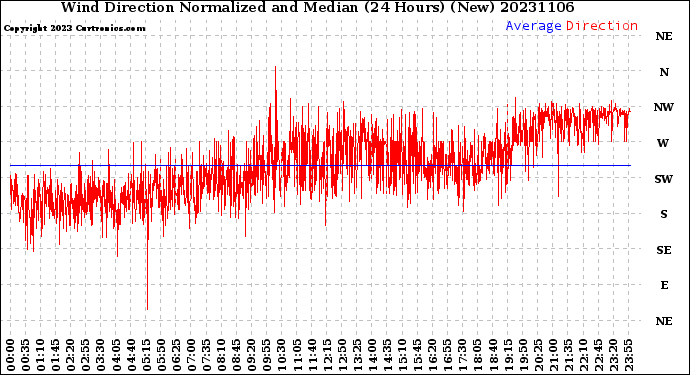Click the 00:35 time axis label
Viewport: 690px width, 375px height.
[26, 355]
